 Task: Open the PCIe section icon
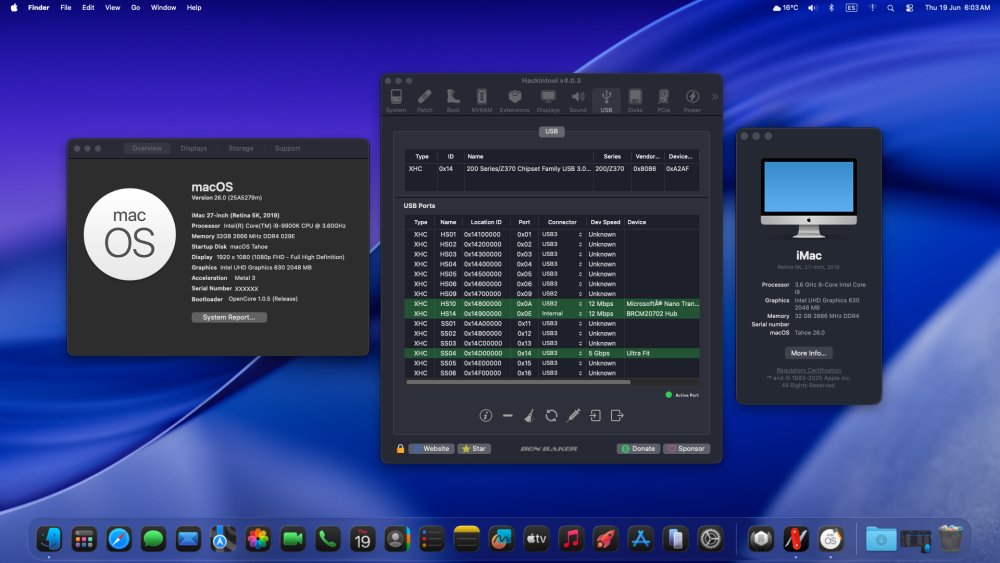[x=664, y=101]
